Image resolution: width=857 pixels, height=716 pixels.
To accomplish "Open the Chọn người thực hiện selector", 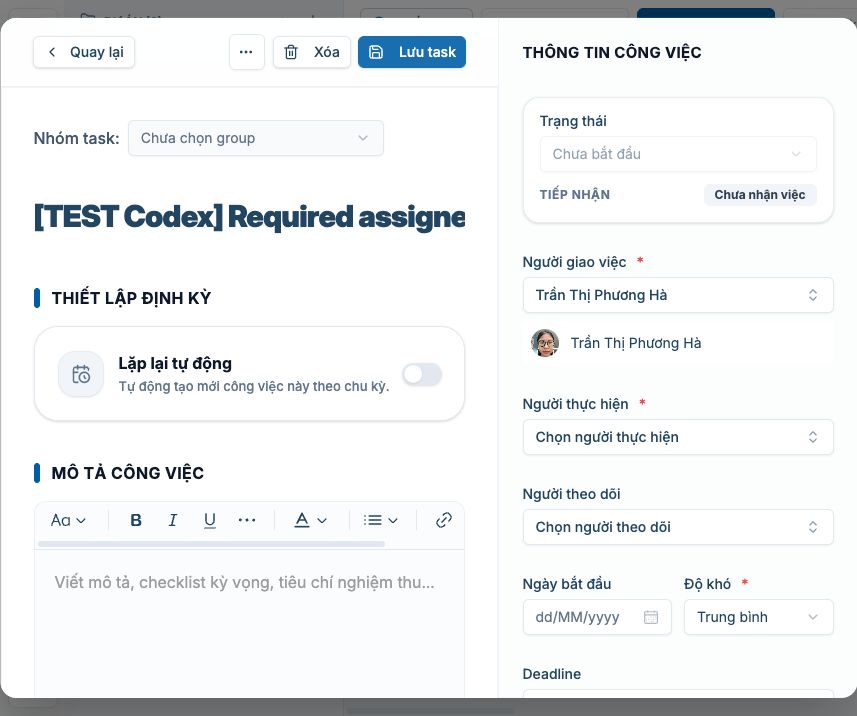I will (x=678, y=437).
